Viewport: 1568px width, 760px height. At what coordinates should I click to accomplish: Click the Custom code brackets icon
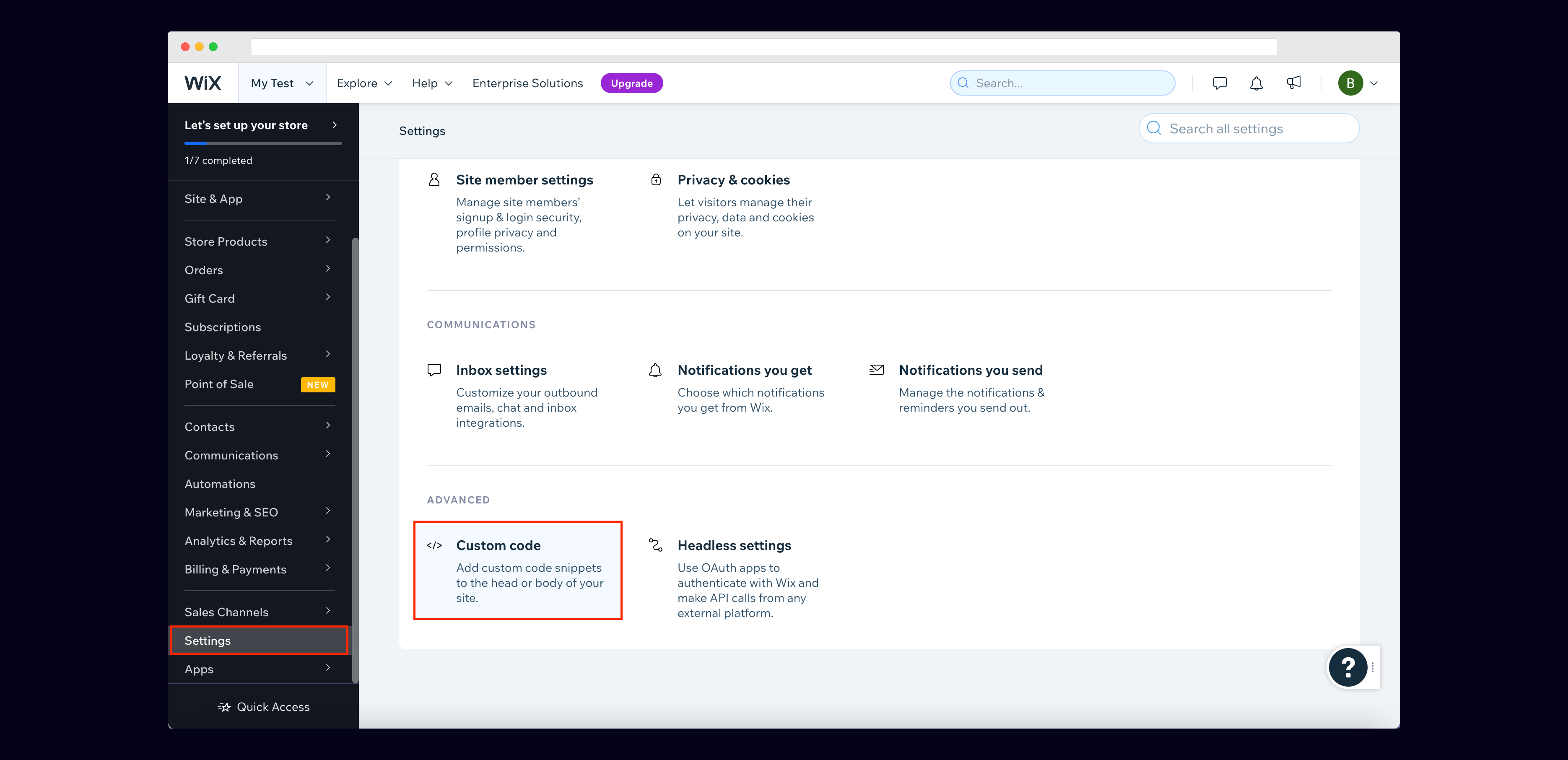pyautogui.click(x=434, y=545)
